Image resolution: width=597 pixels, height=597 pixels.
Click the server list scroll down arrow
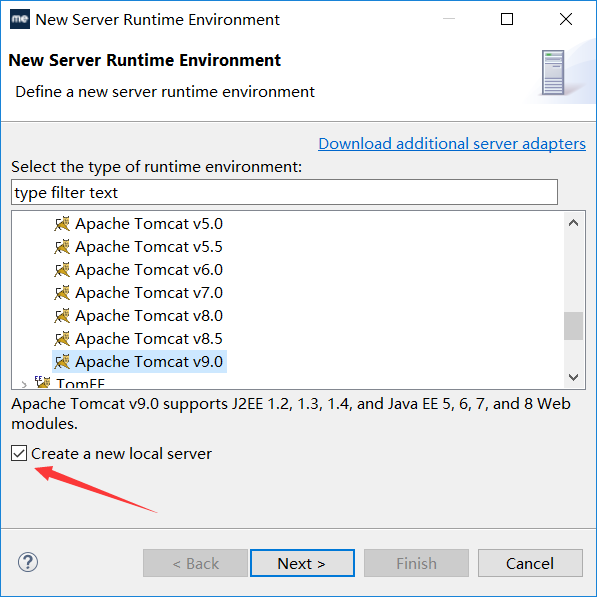(573, 377)
